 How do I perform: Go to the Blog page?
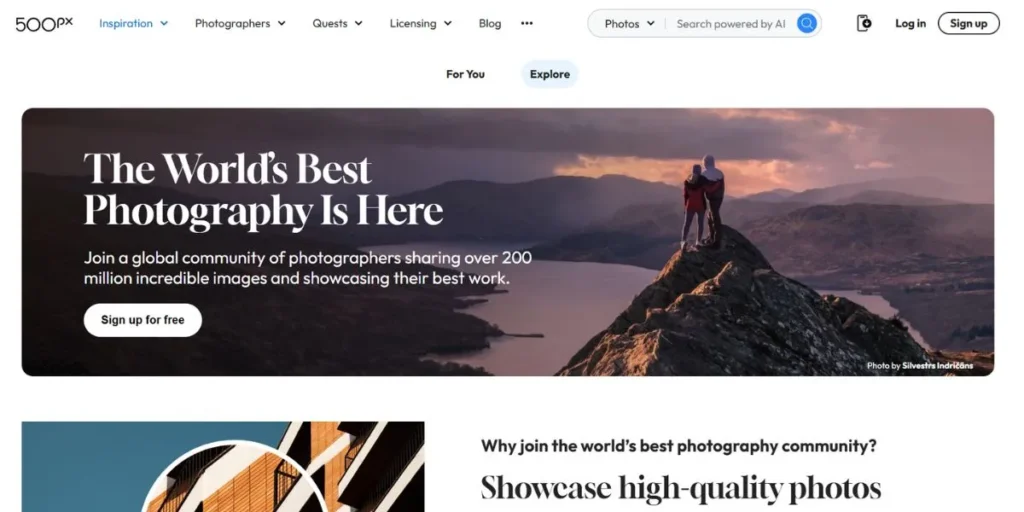point(490,24)
